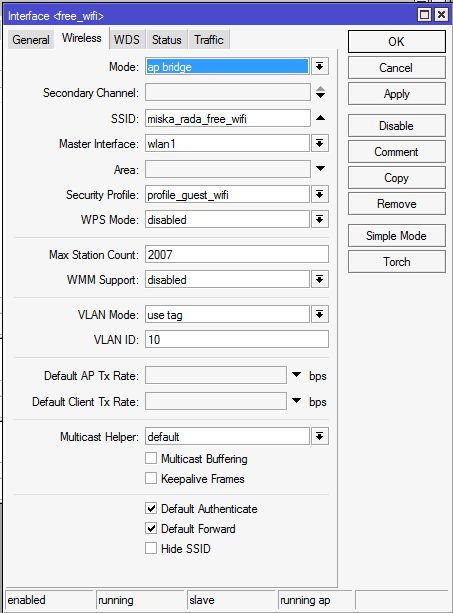
Task: Remove the free_wifi interface
Action: 396,204
